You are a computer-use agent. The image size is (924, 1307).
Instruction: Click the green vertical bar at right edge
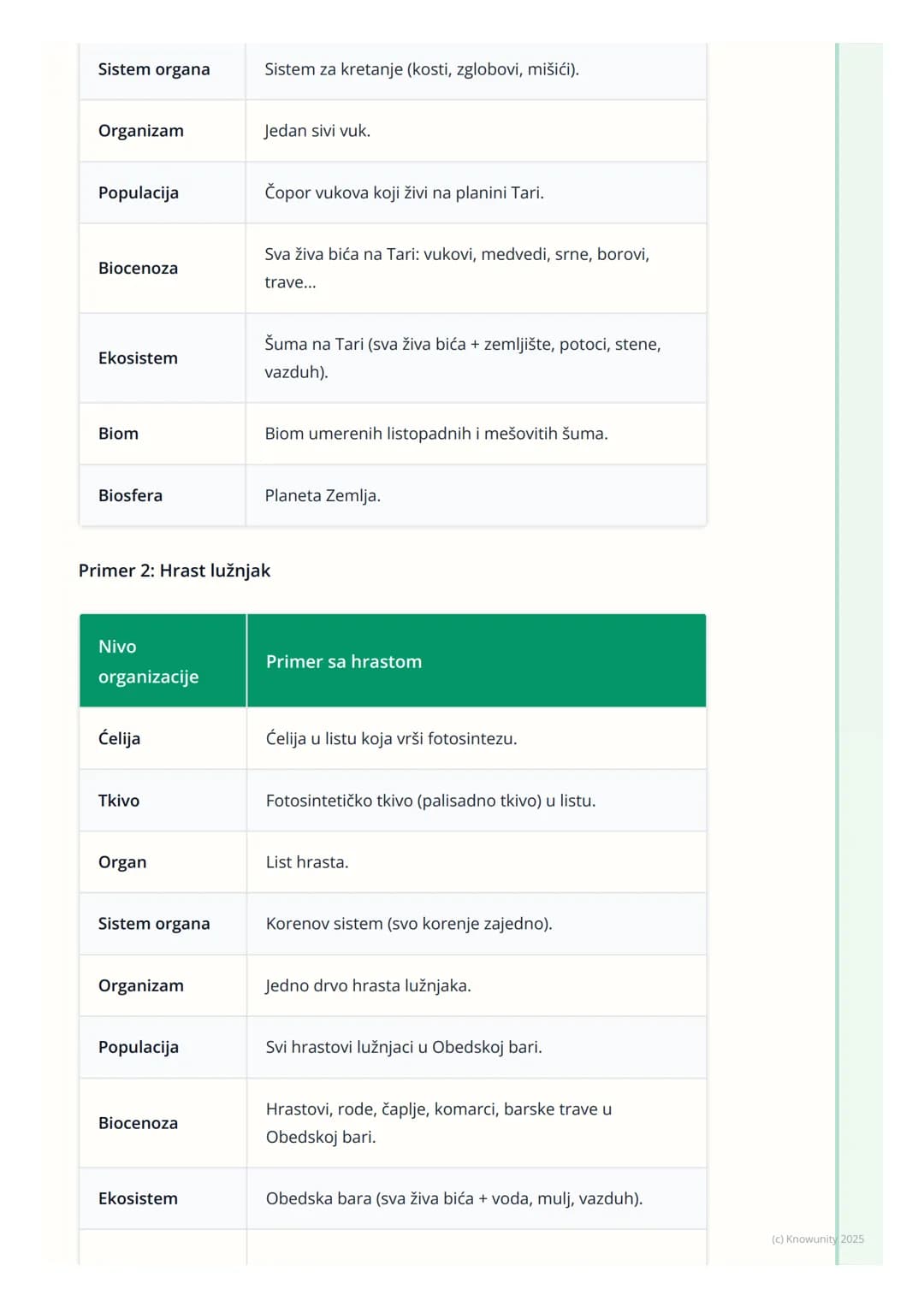tap(838, 654)
